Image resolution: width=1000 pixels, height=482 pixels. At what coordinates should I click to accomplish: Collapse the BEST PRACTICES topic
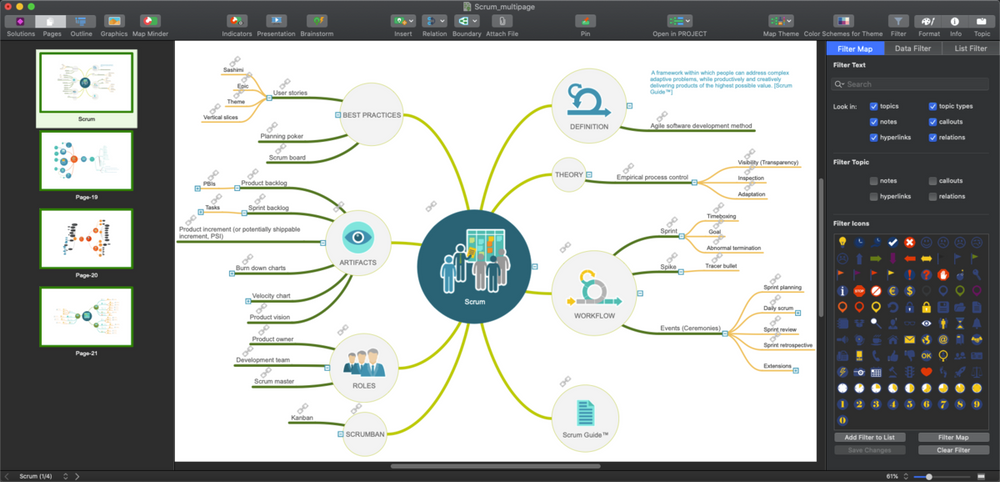coord(337,115)
